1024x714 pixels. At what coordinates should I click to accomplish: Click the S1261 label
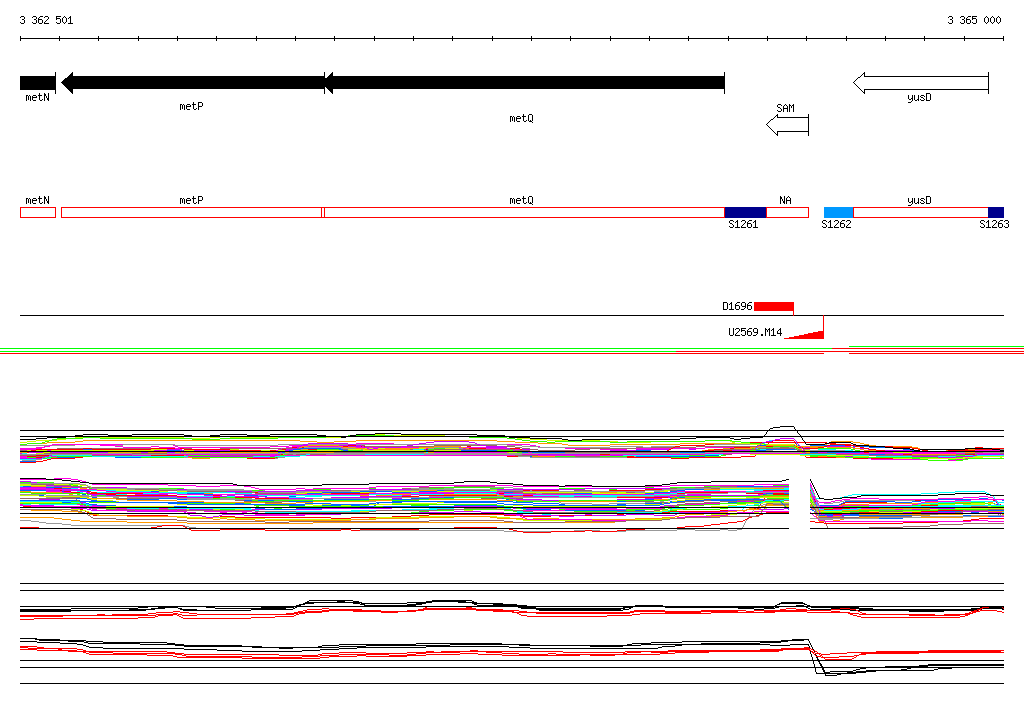click(743, 224)
